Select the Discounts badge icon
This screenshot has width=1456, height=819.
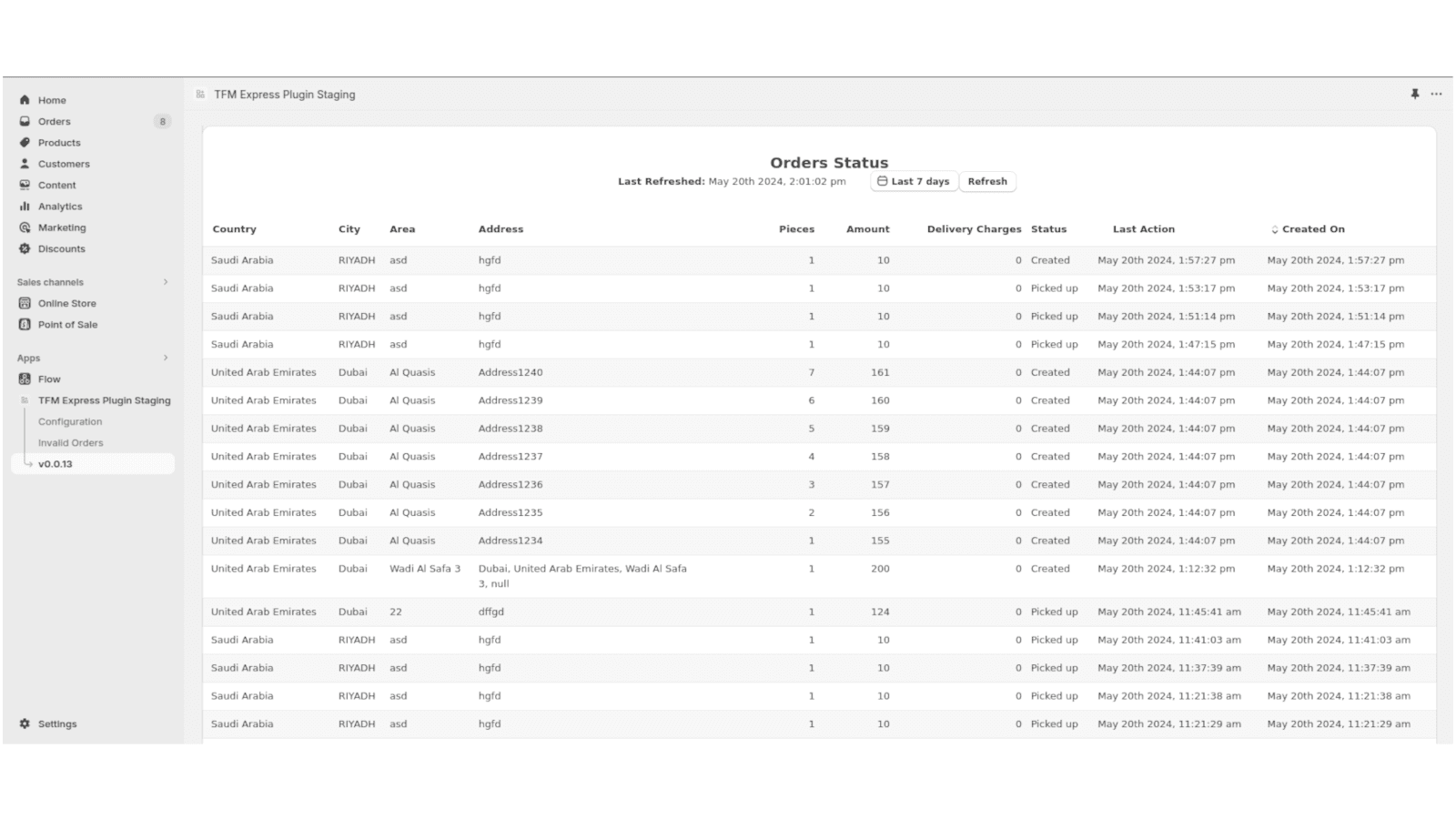coord(25,248)
